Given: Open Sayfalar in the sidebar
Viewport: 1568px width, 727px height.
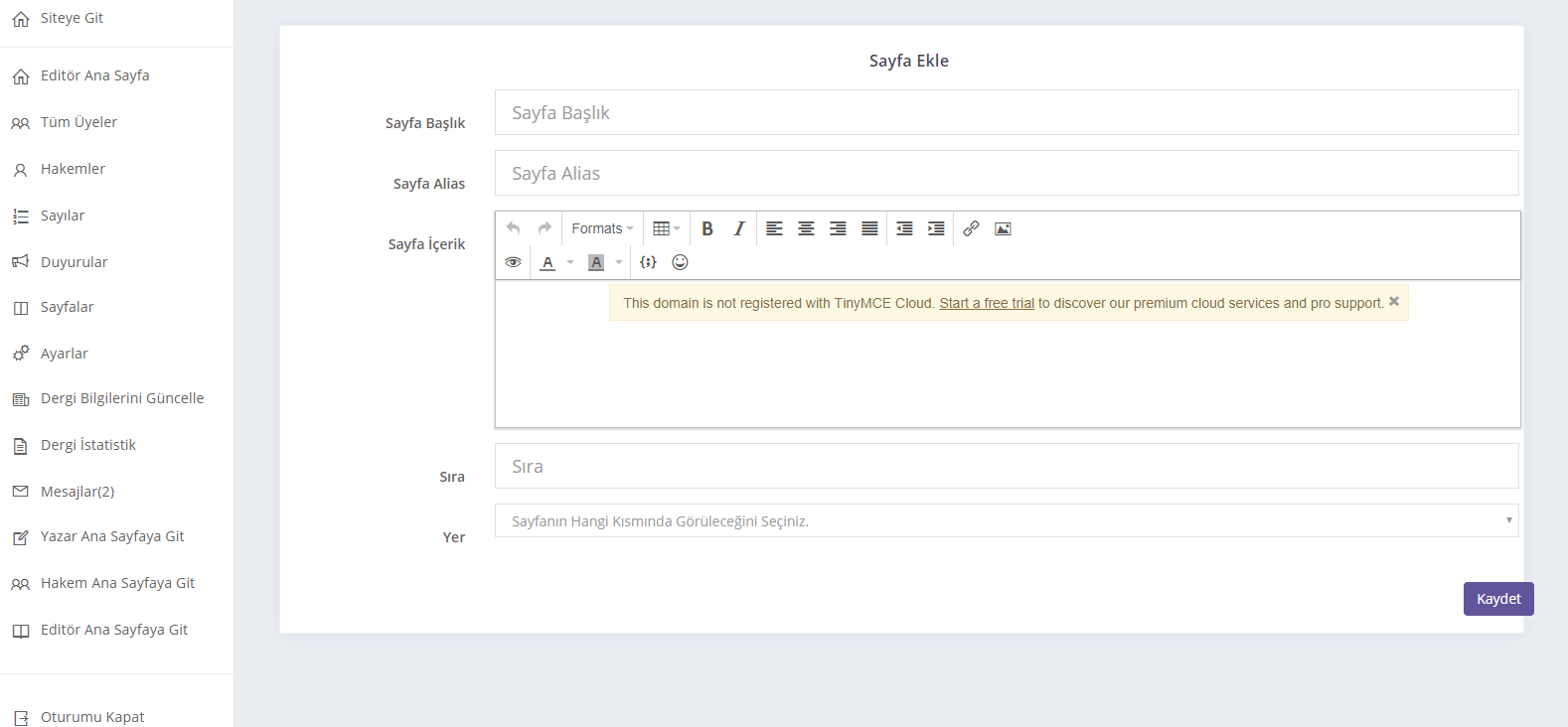Looking at the screenshot, I should 67,307.
